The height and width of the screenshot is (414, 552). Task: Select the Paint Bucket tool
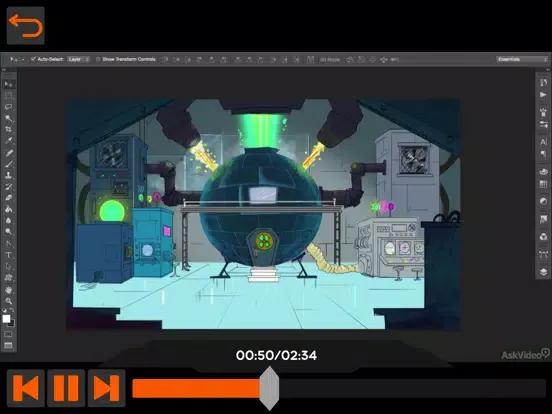coord(8,209)
